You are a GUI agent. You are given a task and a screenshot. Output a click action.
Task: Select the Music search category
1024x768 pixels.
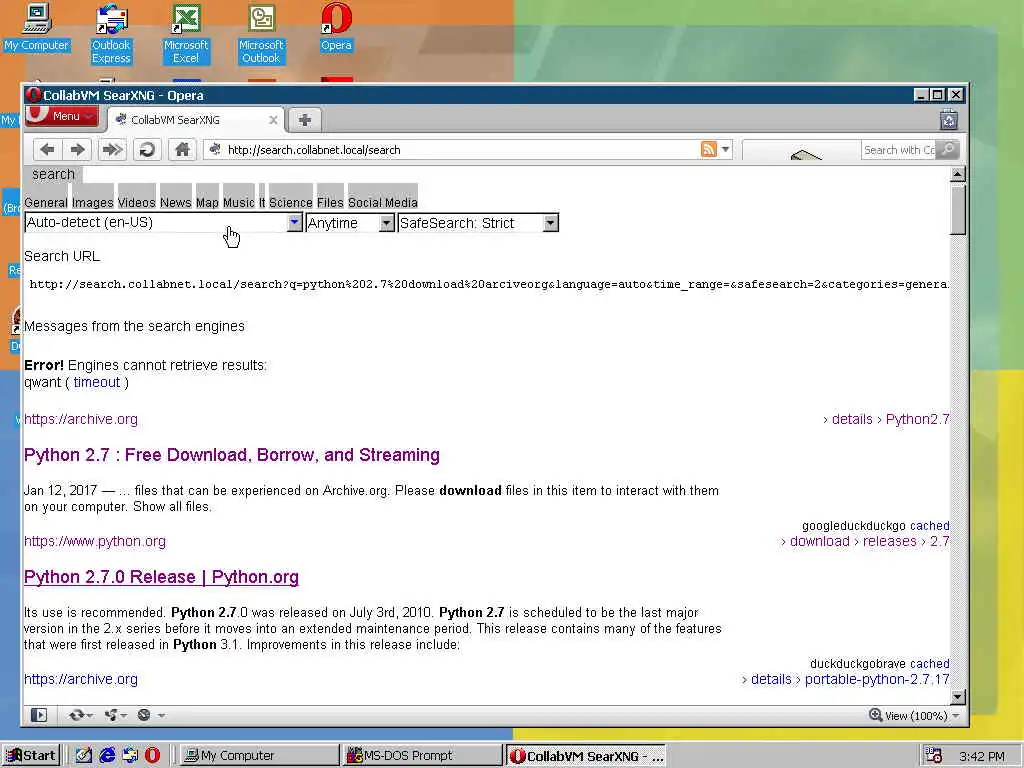point(238,202)
